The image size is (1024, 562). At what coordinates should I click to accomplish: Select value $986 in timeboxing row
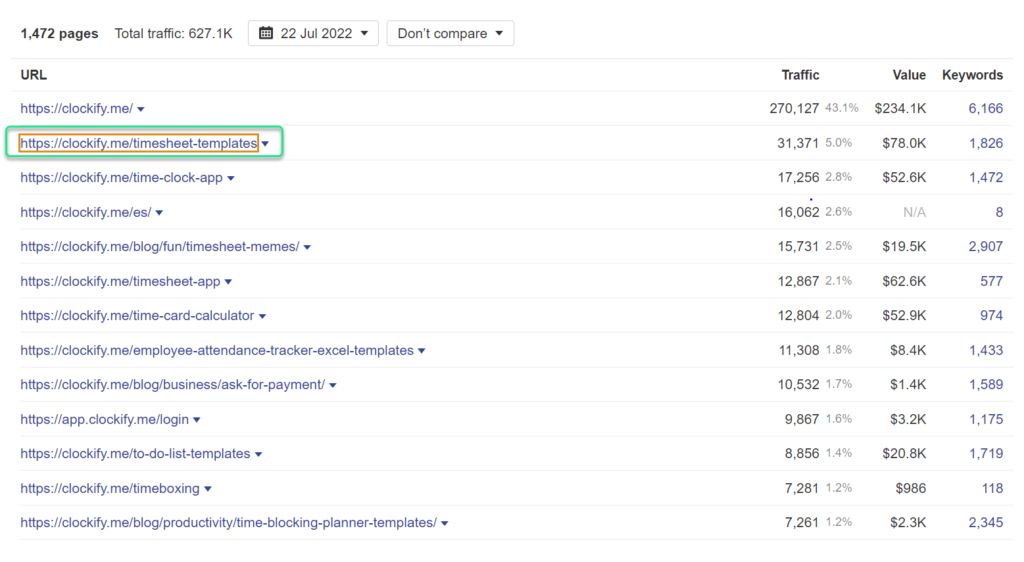point(910,488)
